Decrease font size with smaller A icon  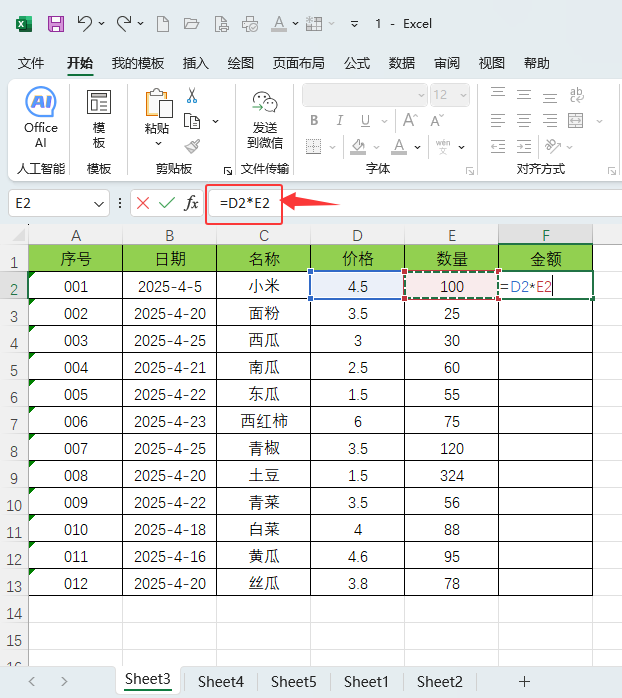pos(437,121)
